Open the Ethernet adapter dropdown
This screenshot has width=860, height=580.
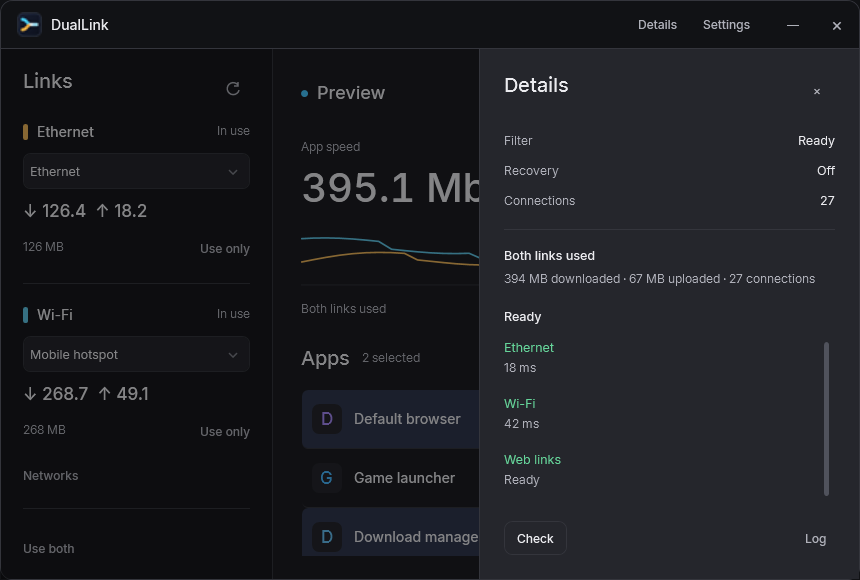(136, 171)
